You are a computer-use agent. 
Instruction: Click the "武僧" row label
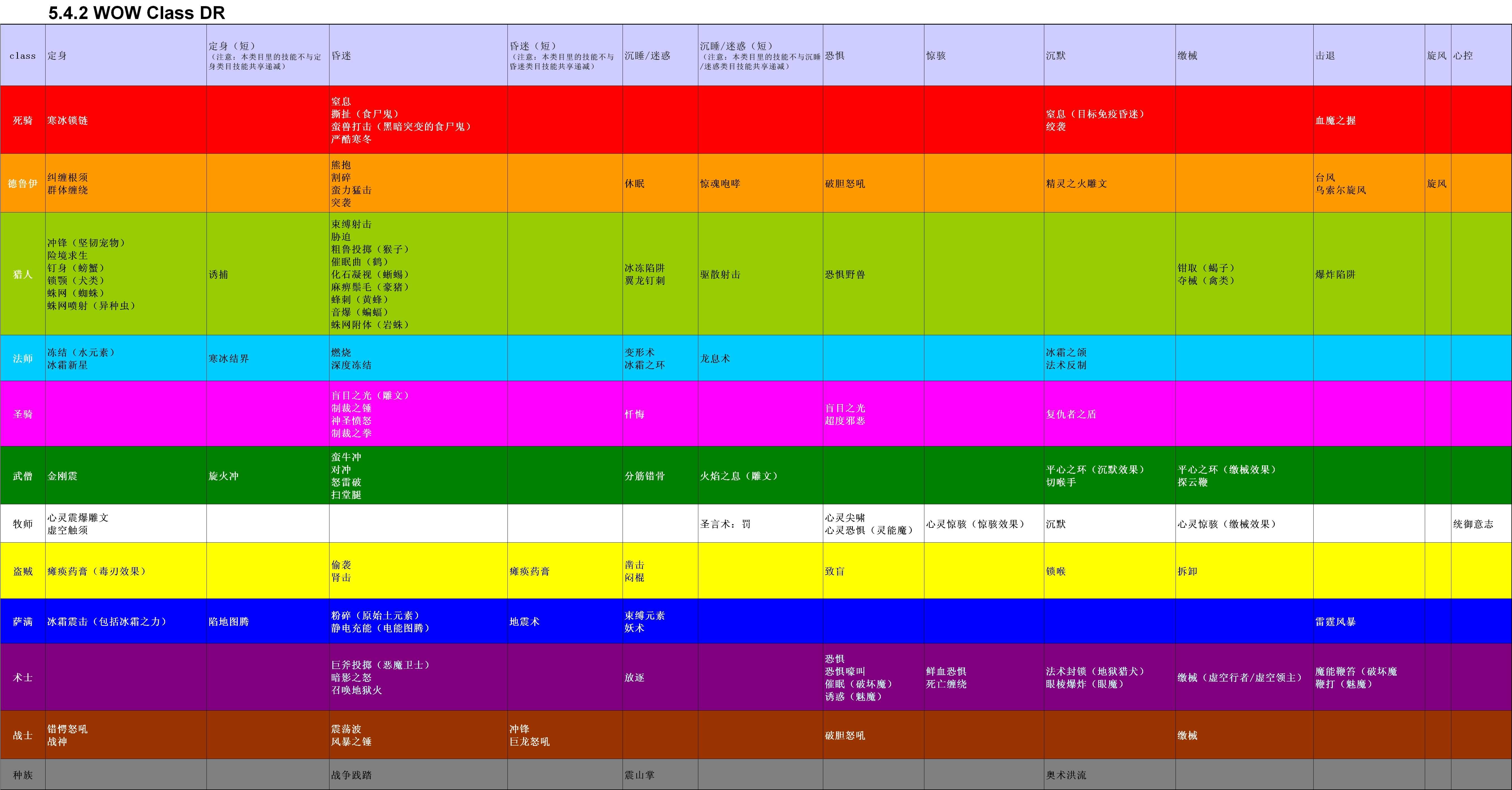23,476
